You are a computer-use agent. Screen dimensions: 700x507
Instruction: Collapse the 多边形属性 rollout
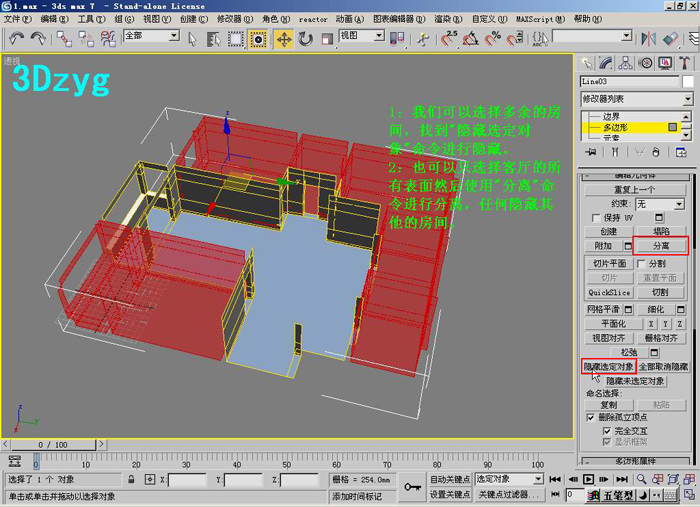(636, 461)
